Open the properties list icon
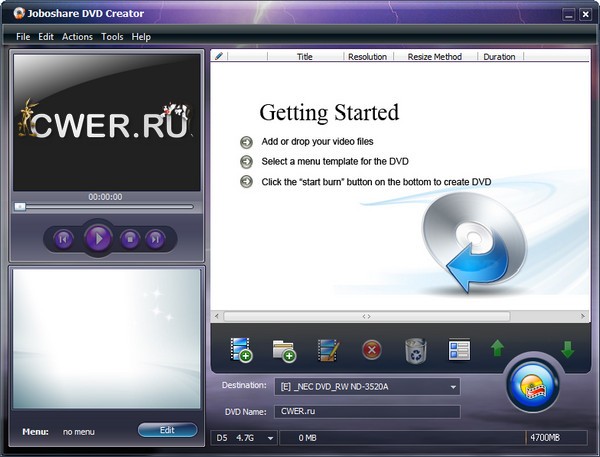 click(459, 349)
